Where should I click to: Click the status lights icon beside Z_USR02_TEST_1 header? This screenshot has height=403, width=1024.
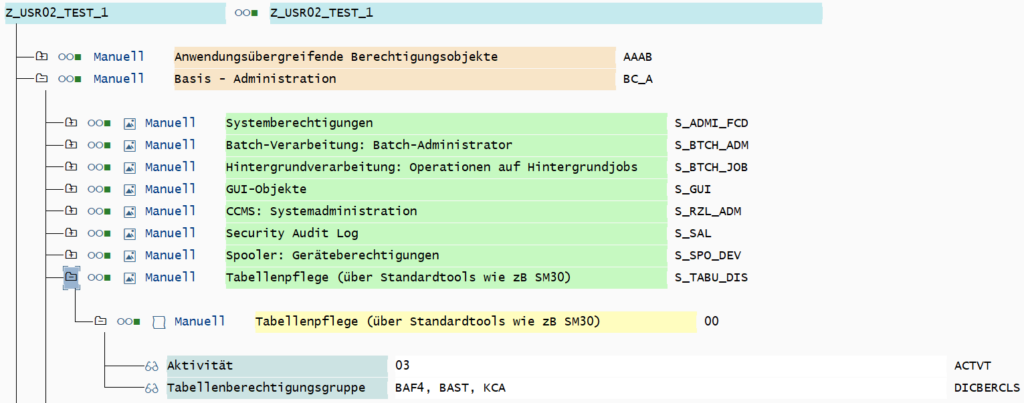[246, 13]
